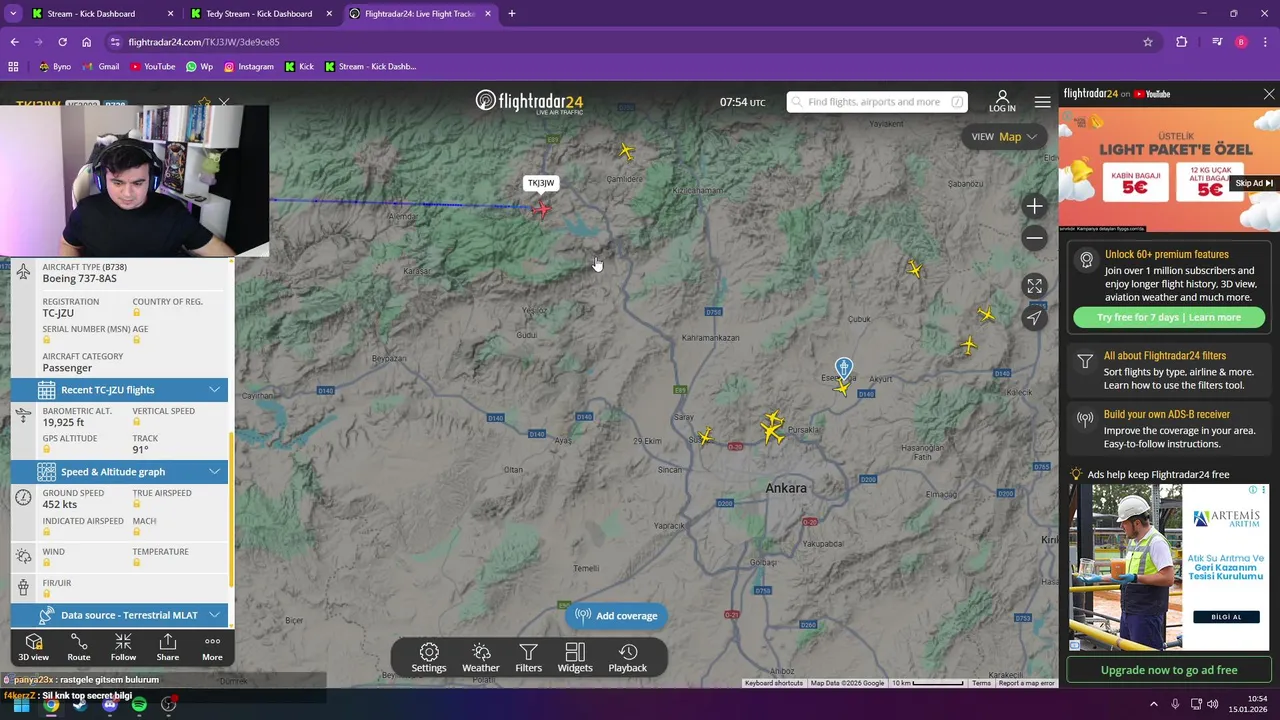
Task: Zoom in the map with plus button
Action: pyautogui.click(x=1034, y=206)
